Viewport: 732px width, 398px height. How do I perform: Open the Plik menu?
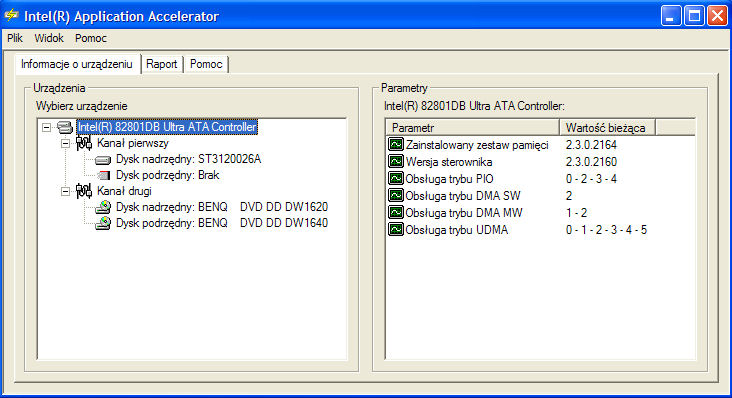click(14, 38)
